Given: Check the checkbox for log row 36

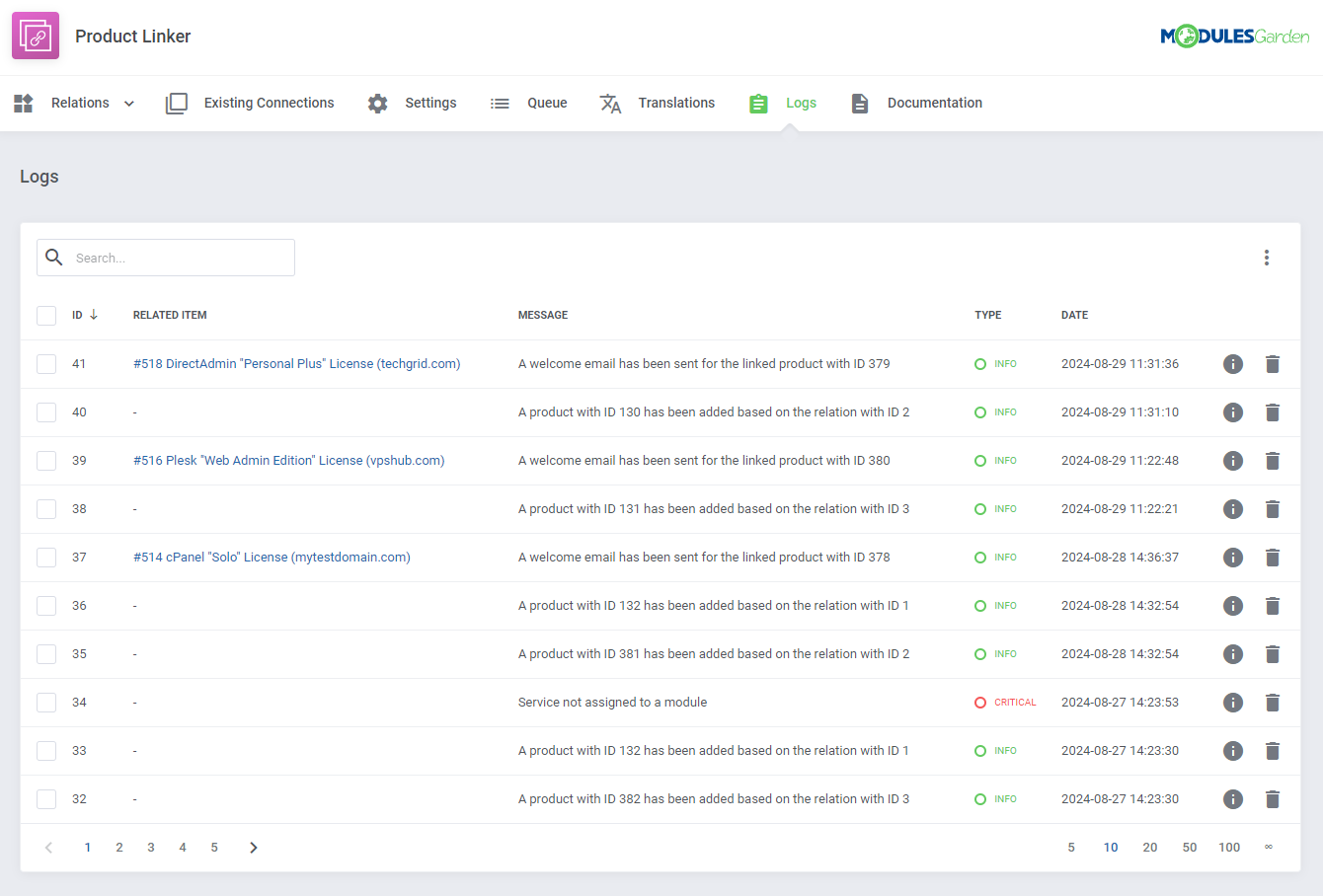Looking at the screenshot, I should [46, 606].
